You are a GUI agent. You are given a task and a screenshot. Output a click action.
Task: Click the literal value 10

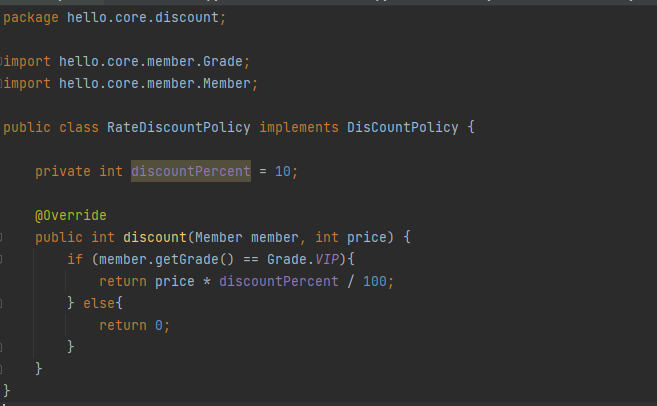[283, 171]
